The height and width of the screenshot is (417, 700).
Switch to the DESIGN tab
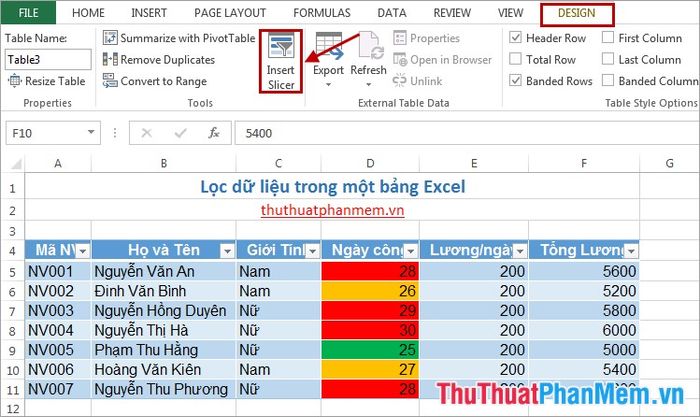click(x=577, y=13)
